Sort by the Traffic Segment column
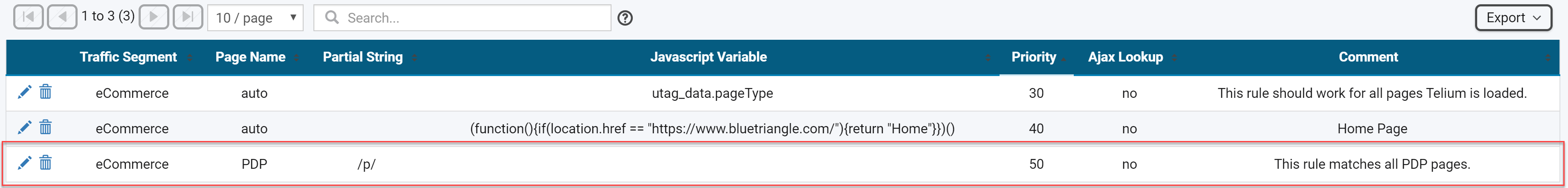1568x188 pixels. tap(128, 57)
